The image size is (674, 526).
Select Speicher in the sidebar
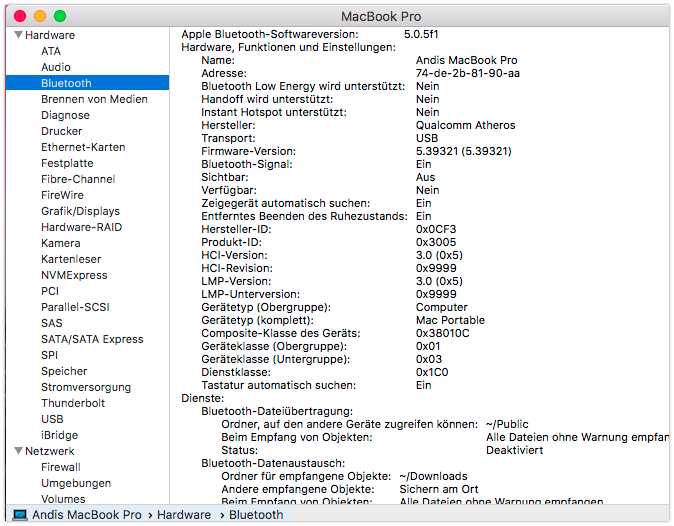click(x=64, y=371)
